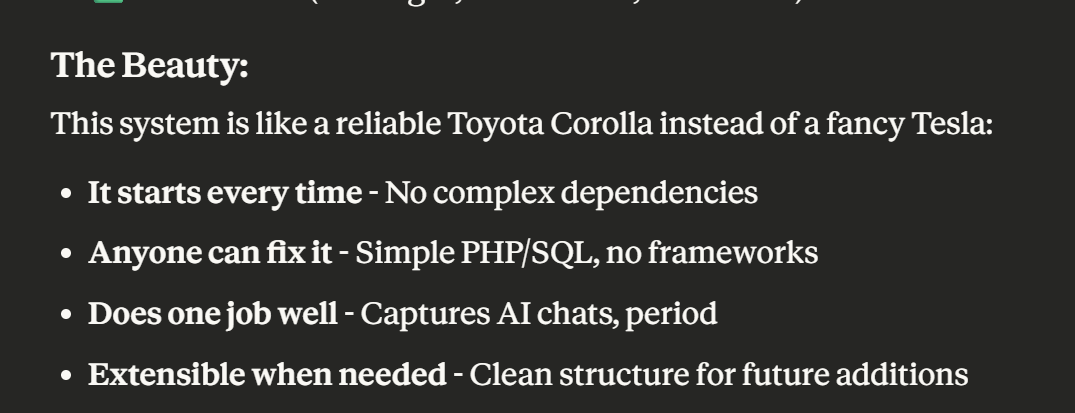Click the words "This system" in the sentence
Viewport: 1075px width, 413px height.
(x=120, y=125)
